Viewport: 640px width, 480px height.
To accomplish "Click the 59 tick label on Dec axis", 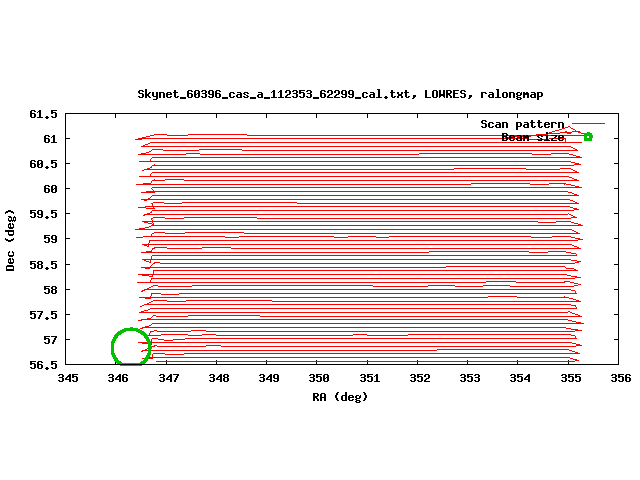I will (x=50, y=239).
